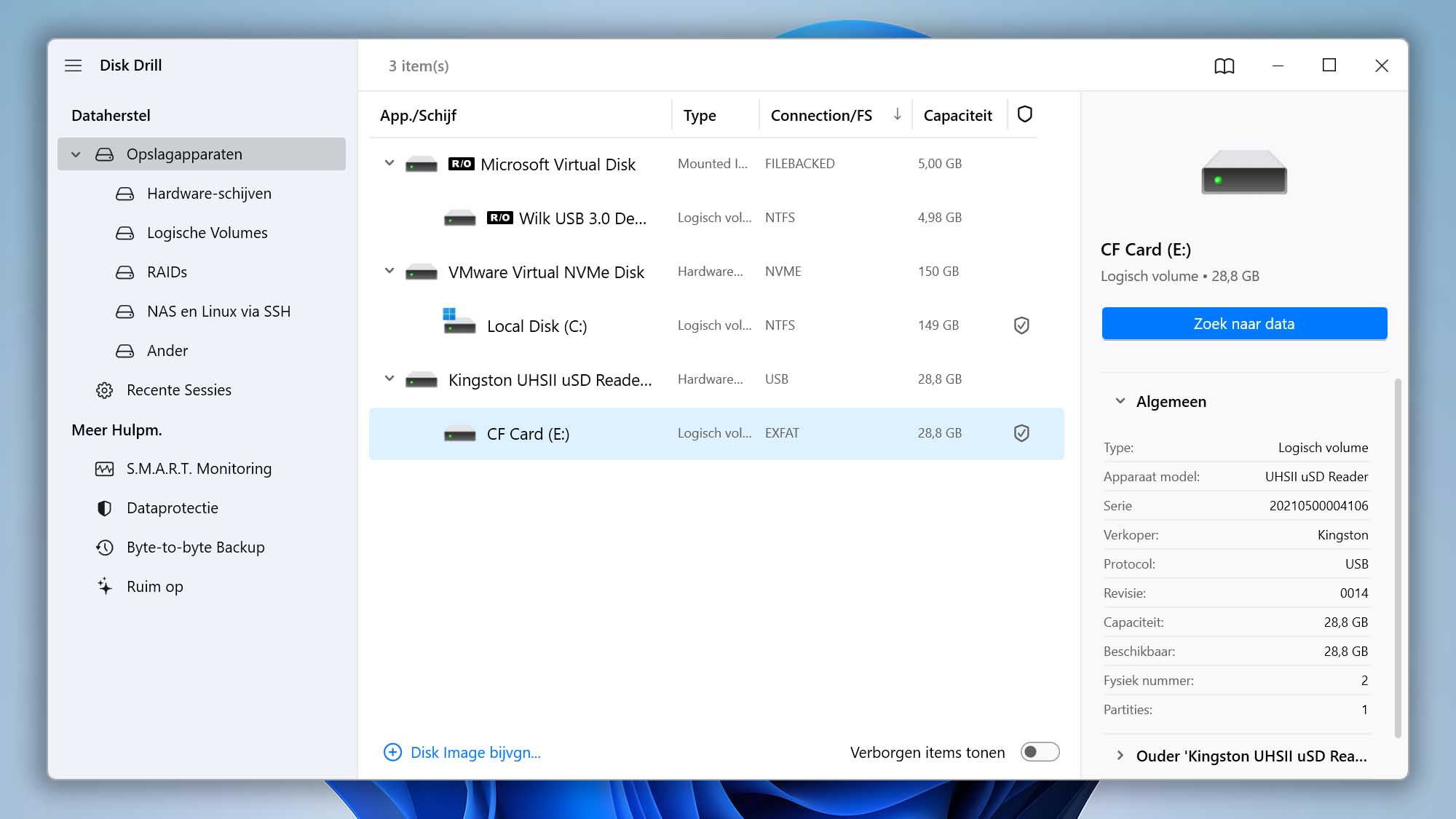Collapse the Opslagapparaten sidebar group
Image resolution: width=1456 pixels, height=819 pixels.
coord(76,154)
